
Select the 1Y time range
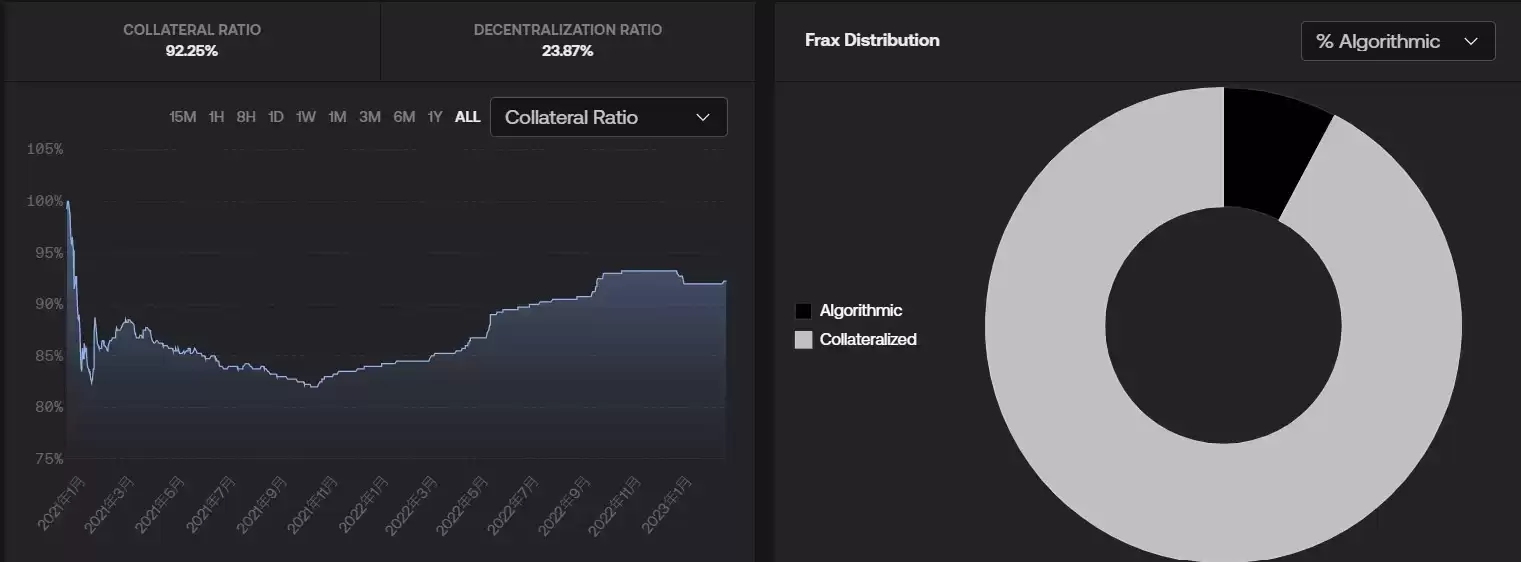pos(435,117)
